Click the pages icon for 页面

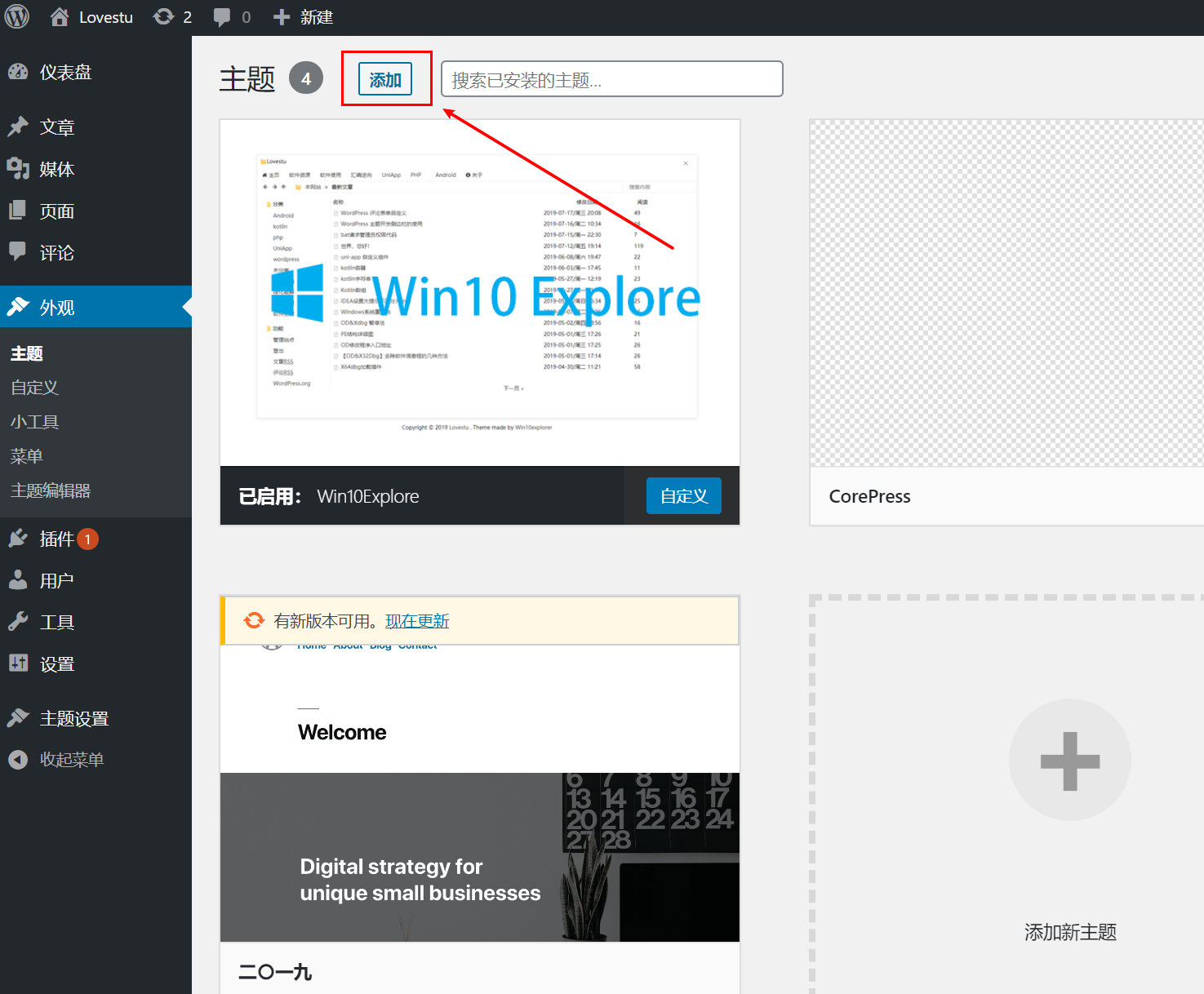pos(18,211)
